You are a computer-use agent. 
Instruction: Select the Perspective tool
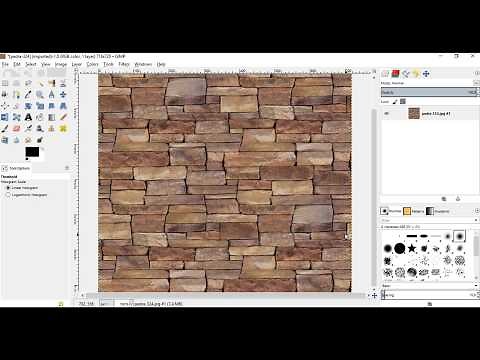(x=63, y=106)
